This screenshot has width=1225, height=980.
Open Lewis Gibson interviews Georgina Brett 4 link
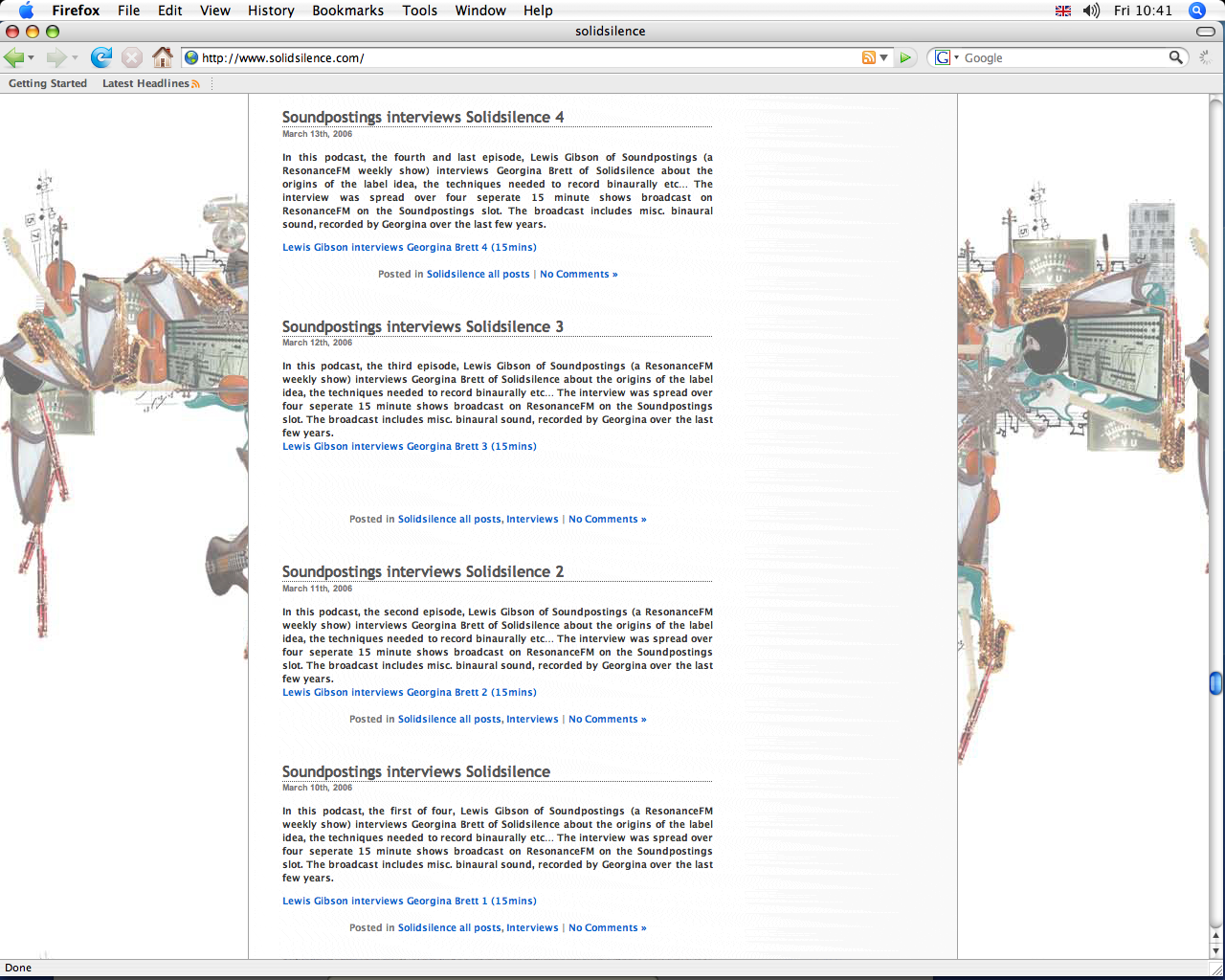(409, 247)
